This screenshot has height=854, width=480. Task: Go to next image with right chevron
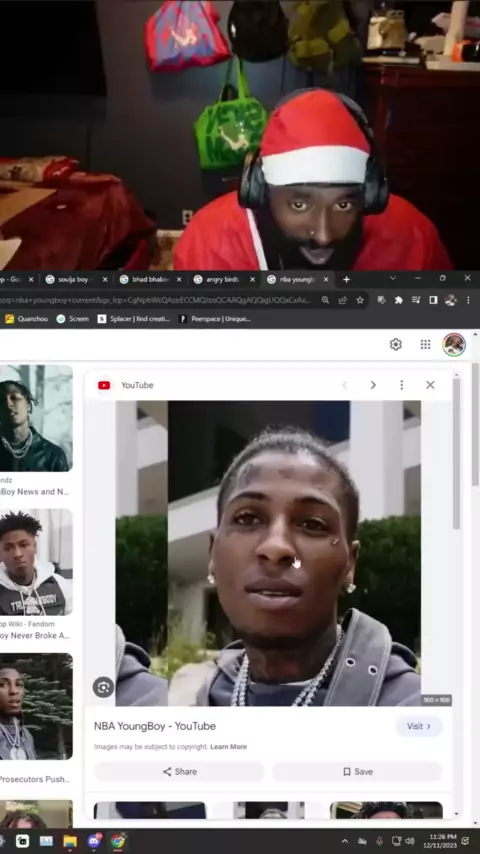[x=373, y=385]
